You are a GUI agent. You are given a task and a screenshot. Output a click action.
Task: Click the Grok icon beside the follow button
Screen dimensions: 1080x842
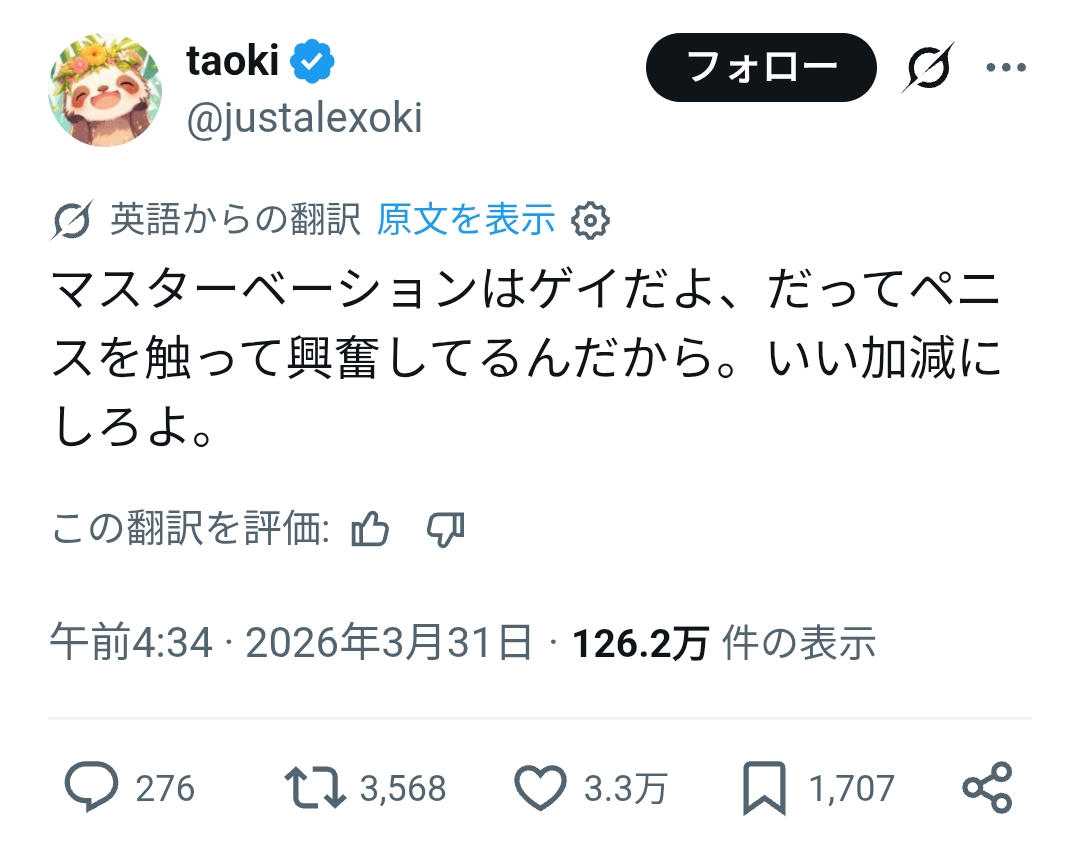click(926, 68)
